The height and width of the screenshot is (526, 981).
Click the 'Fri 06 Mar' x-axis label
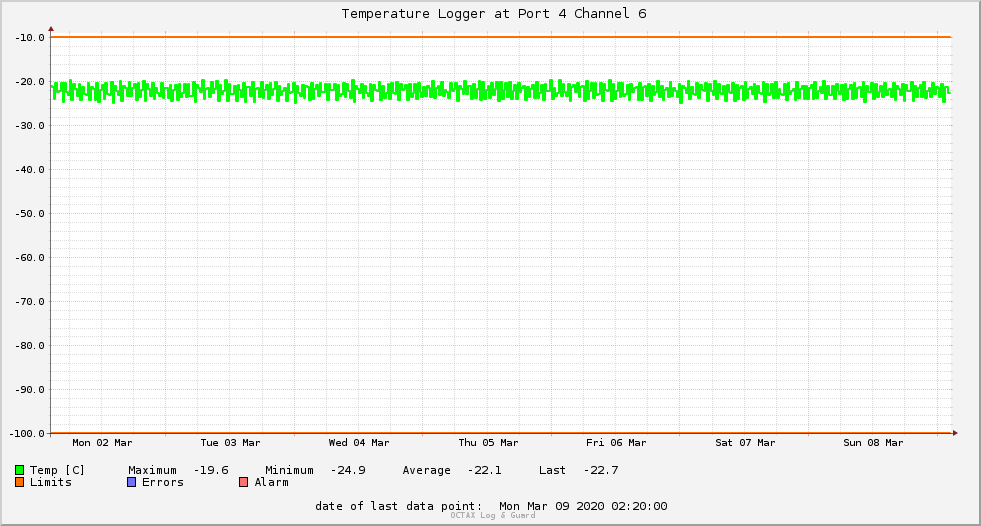[616, 443]
